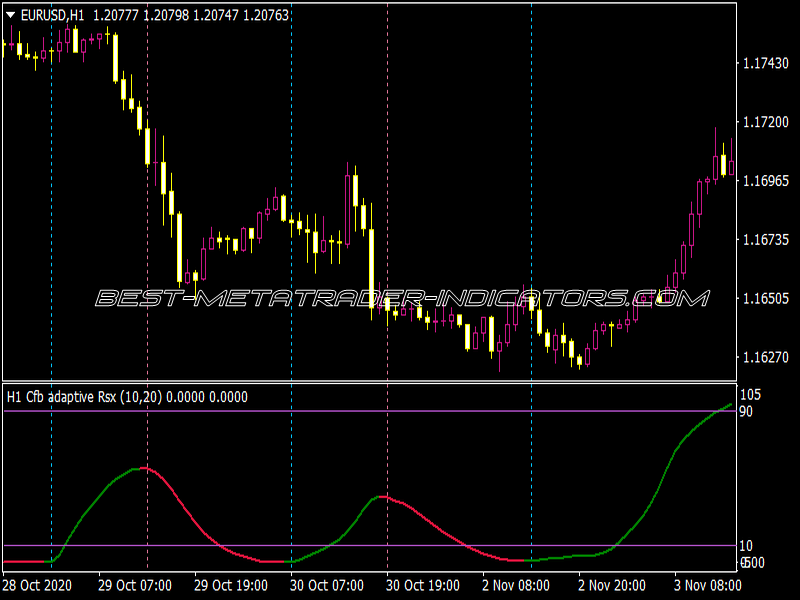This screenshot has width=800, height=600.
Task: Select price level 1.17200 on the scale
Action: click(766, 122)
